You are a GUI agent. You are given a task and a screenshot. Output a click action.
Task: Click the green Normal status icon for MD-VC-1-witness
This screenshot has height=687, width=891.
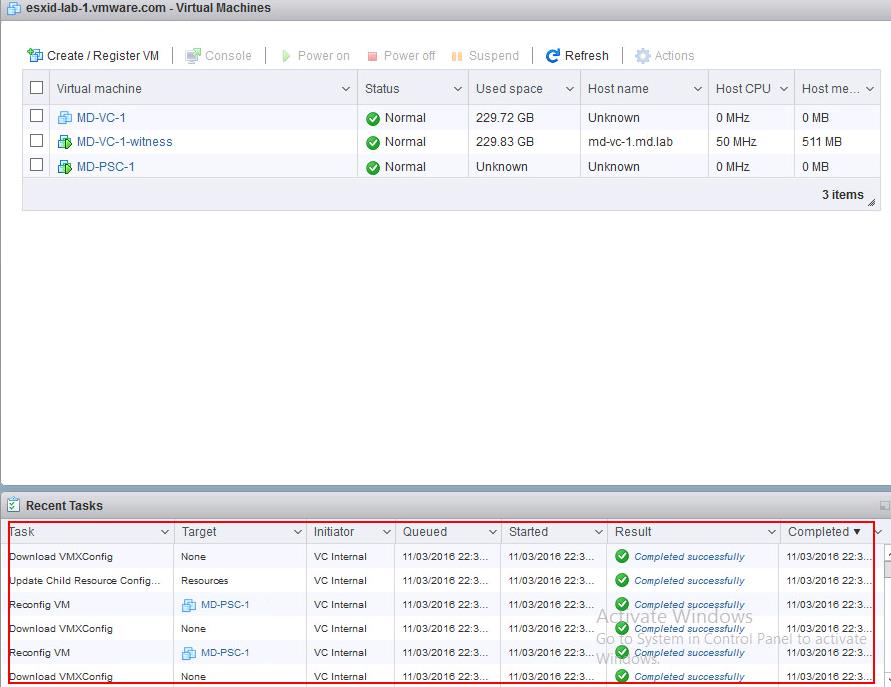373,143
